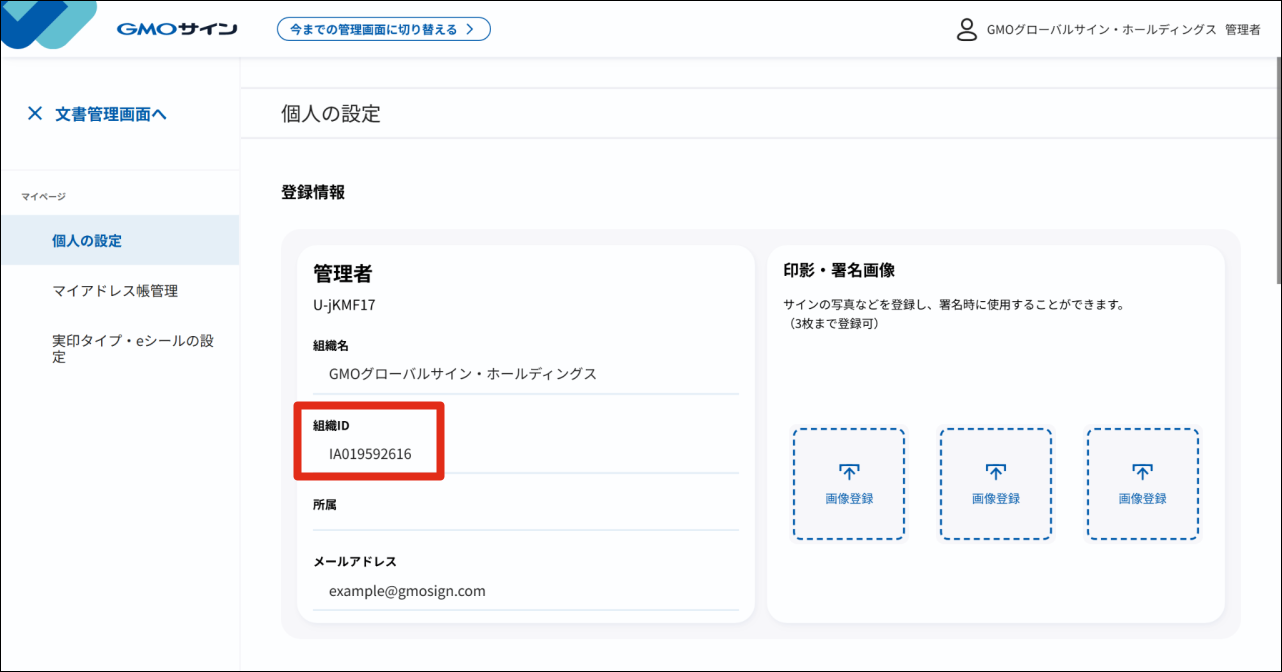Viewport: 1282px width, 672px height.
Task: Click the 登録情報 section heading
Action: point(313,192)
